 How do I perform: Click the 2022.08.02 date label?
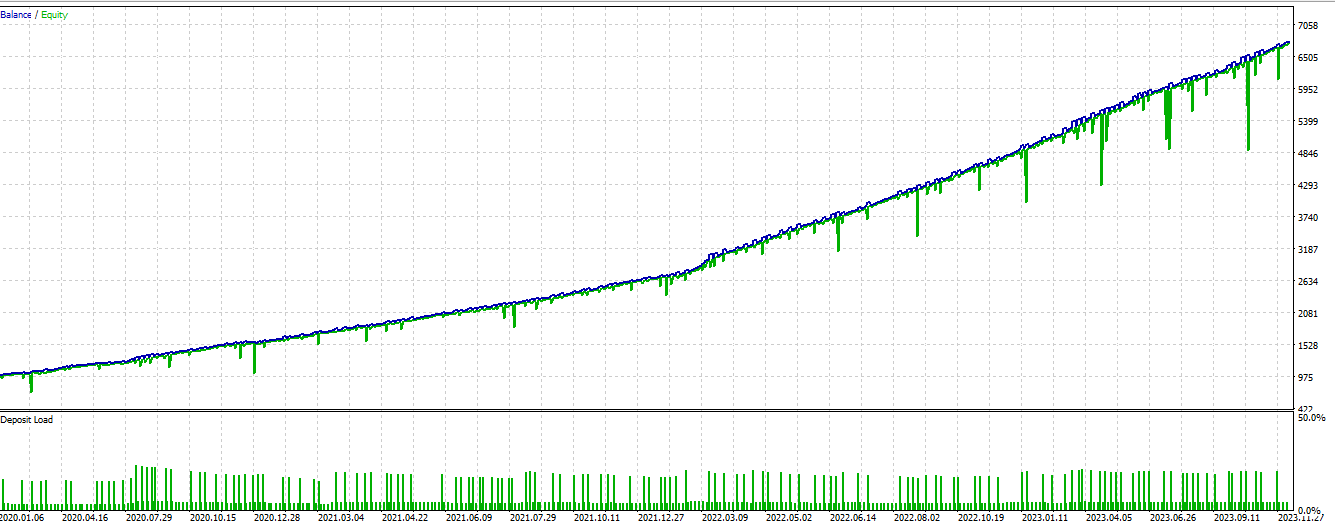(x=917, y=518)
